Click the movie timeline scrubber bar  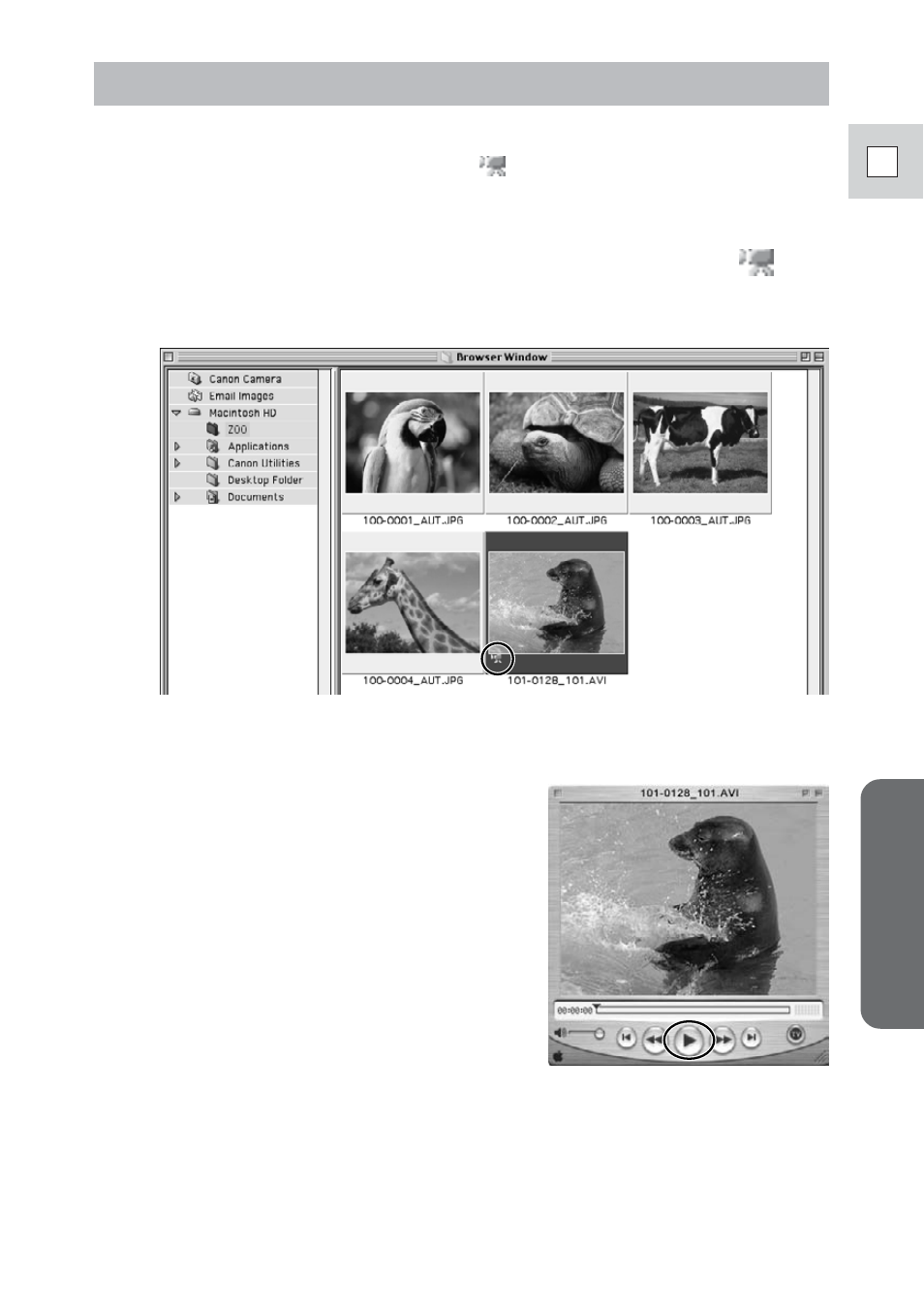pos(693,1010)
